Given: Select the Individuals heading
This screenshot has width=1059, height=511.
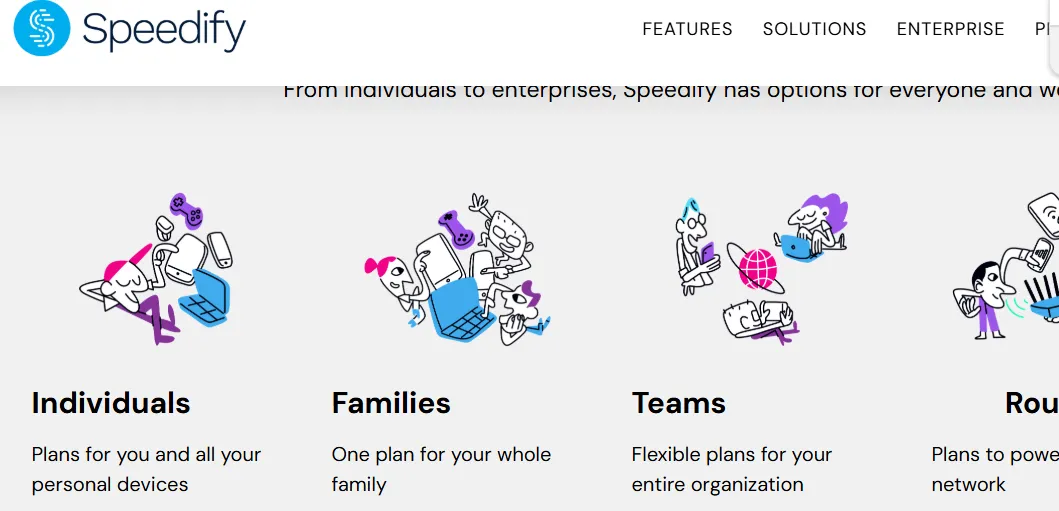Looking at the screenshot, I should pos(111,403).
